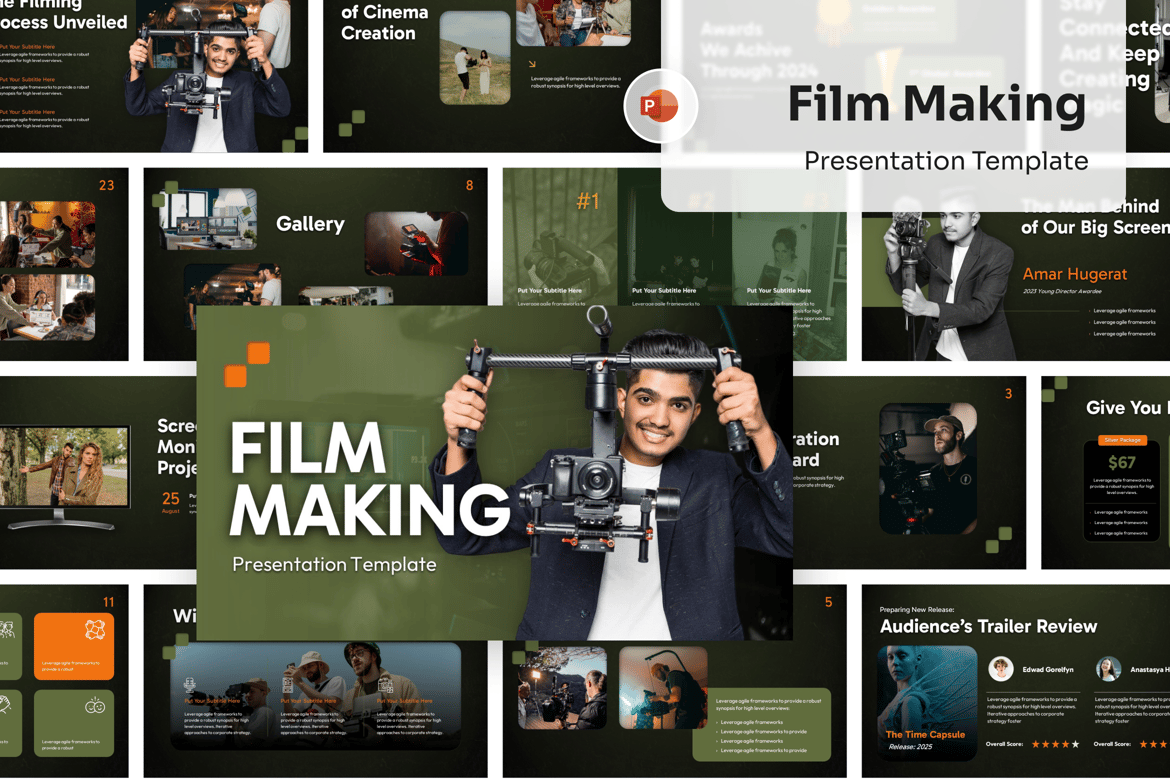
Task: Click "Preparing New Release:" text
Action: coord(916,610)
